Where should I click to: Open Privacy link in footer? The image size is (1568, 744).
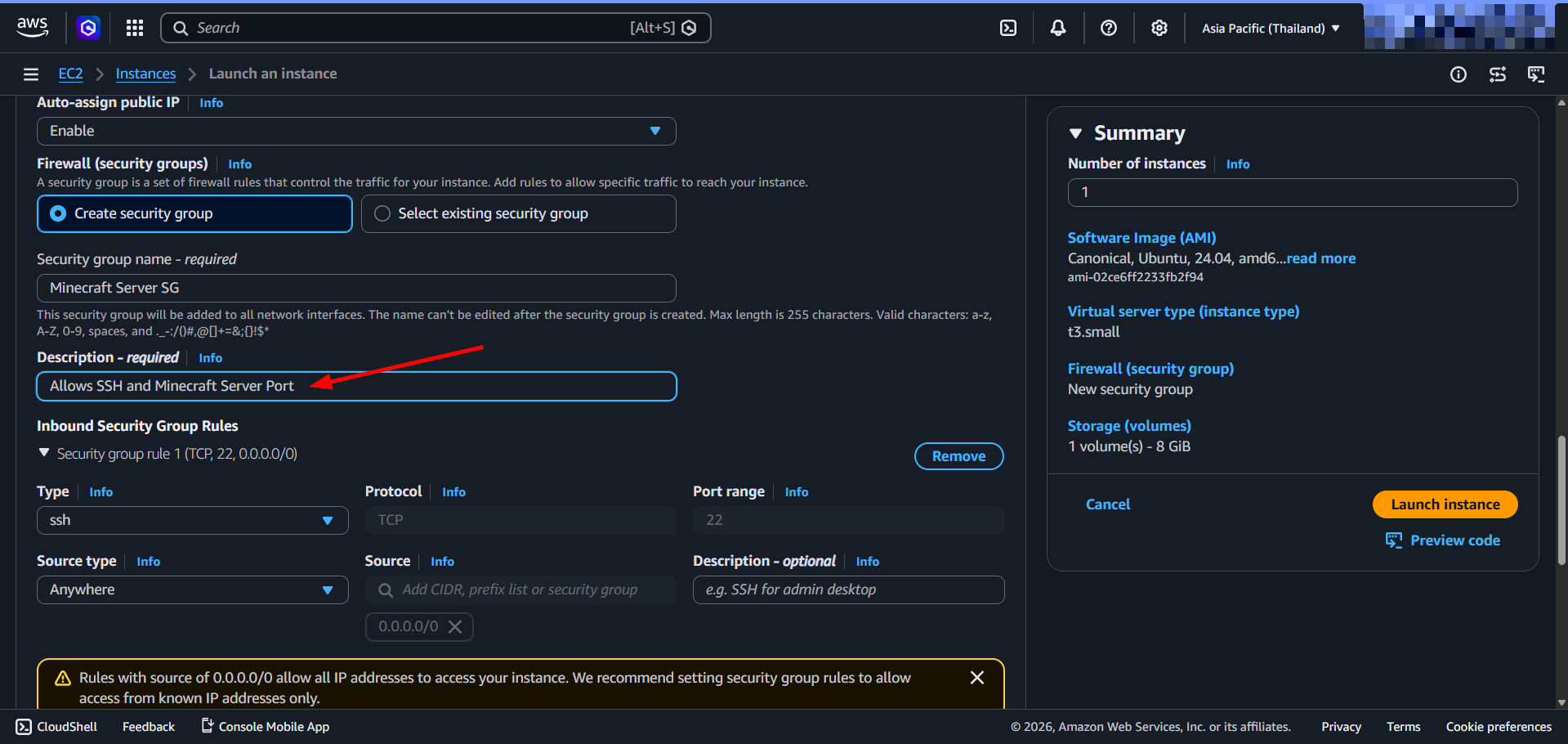click(x=1341, y=727)
